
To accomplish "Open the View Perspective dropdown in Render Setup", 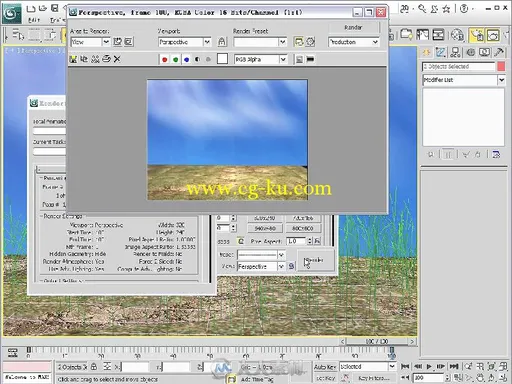I will coord(281,266).
